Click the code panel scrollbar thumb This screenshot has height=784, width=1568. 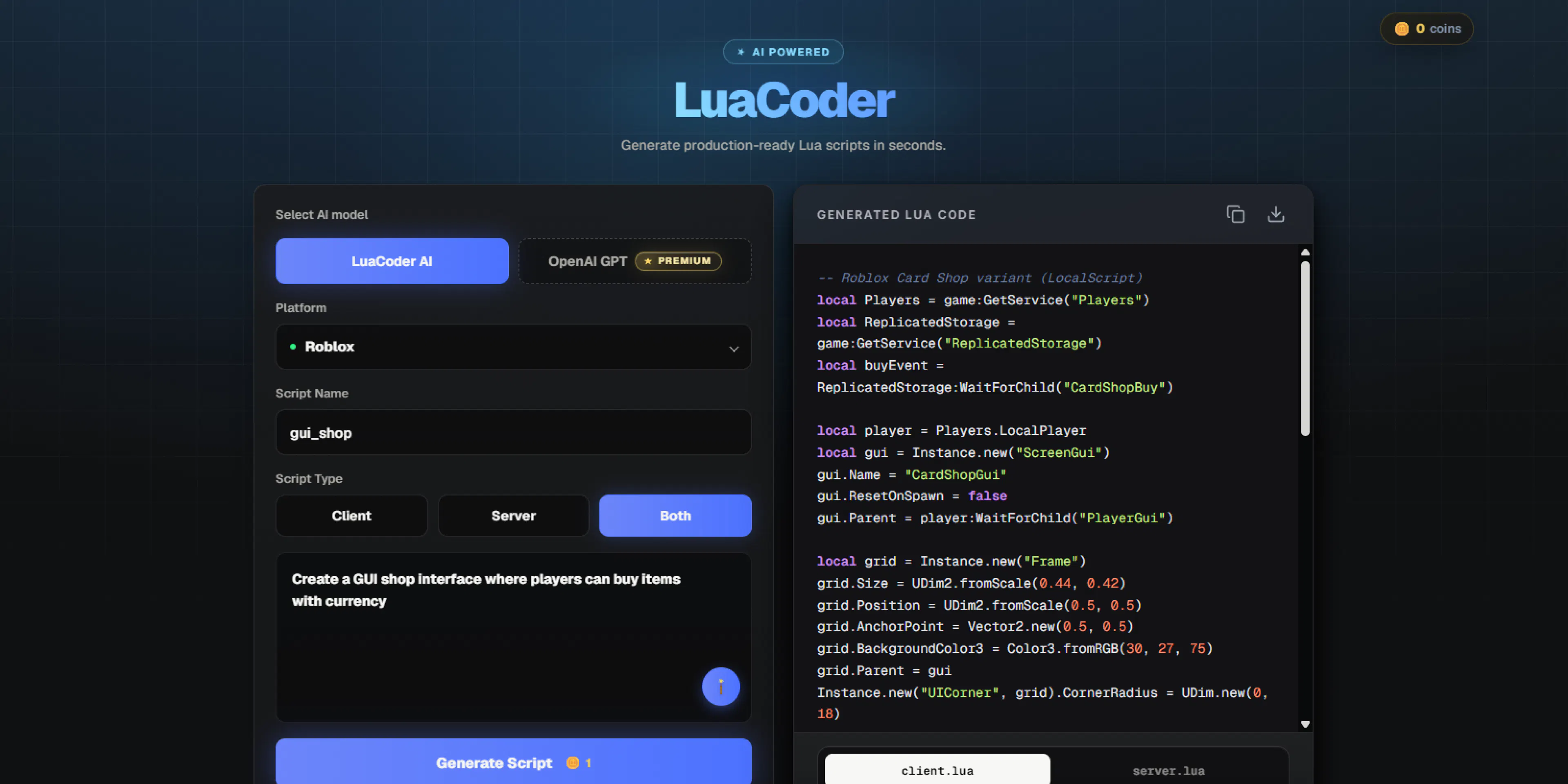pyautogui.click(x=1305, y=348)
